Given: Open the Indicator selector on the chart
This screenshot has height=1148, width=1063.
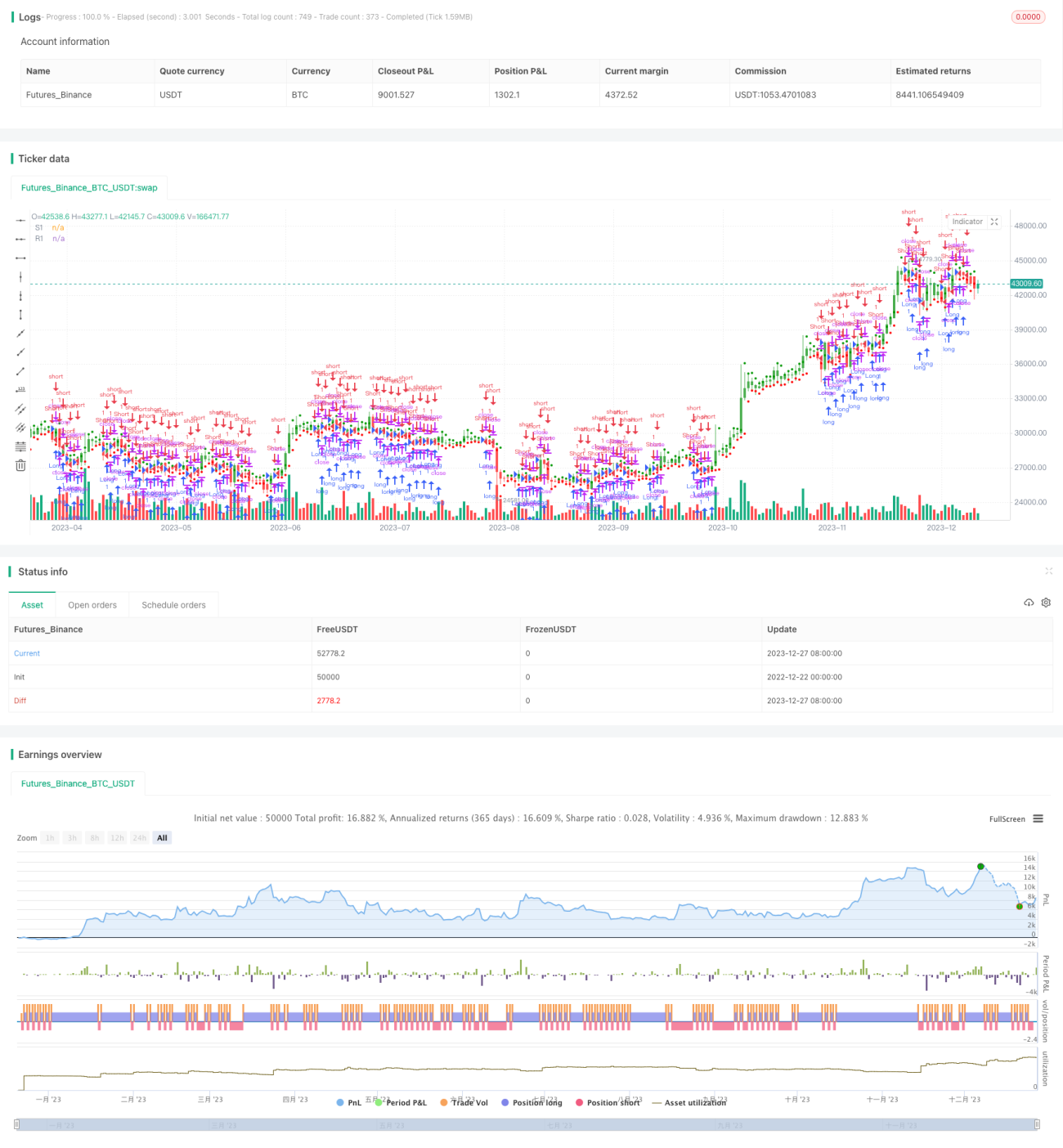Looking at the screenshot, I should pyautogui.click(x=967, y=222).
